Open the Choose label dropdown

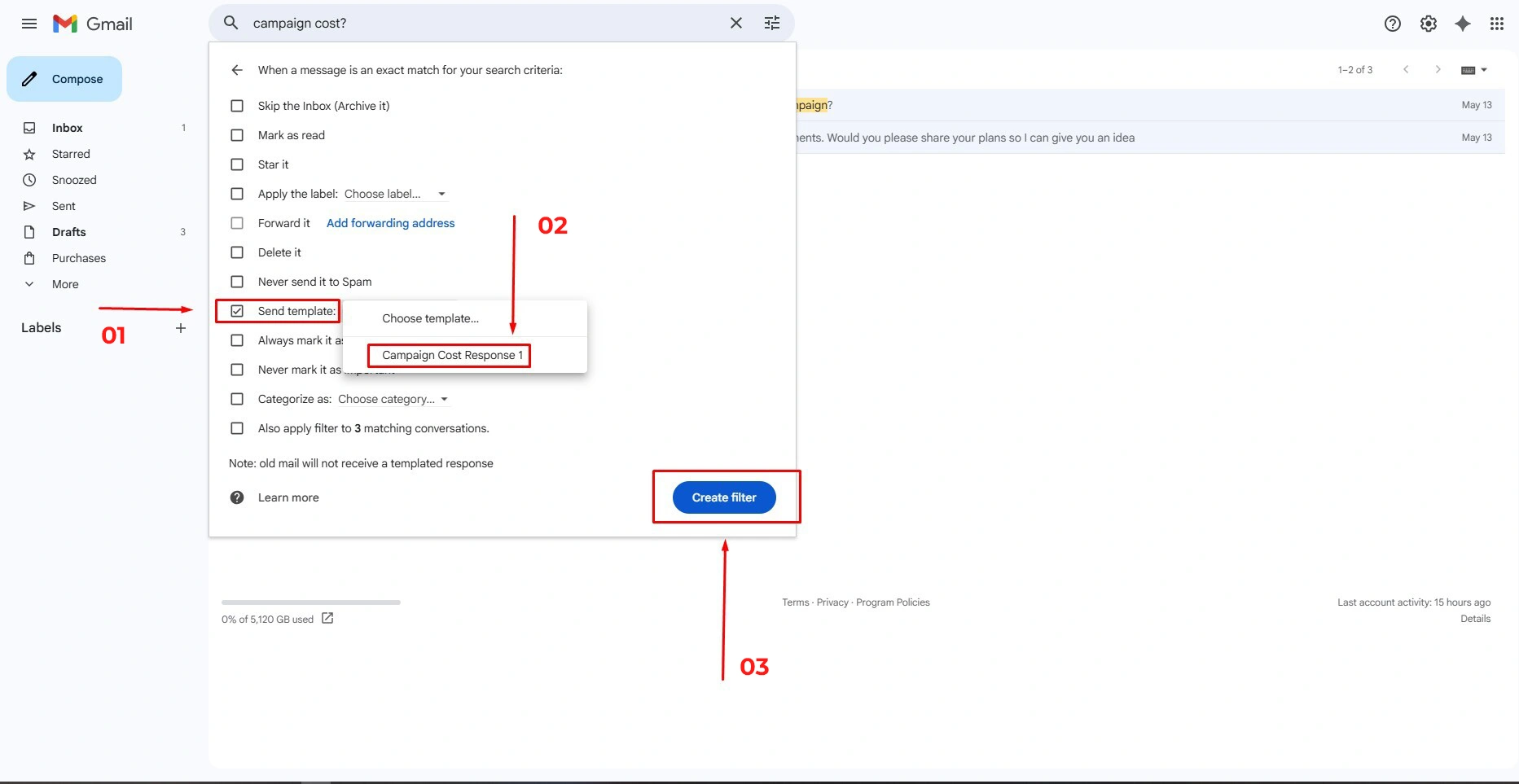click(395, 194)
